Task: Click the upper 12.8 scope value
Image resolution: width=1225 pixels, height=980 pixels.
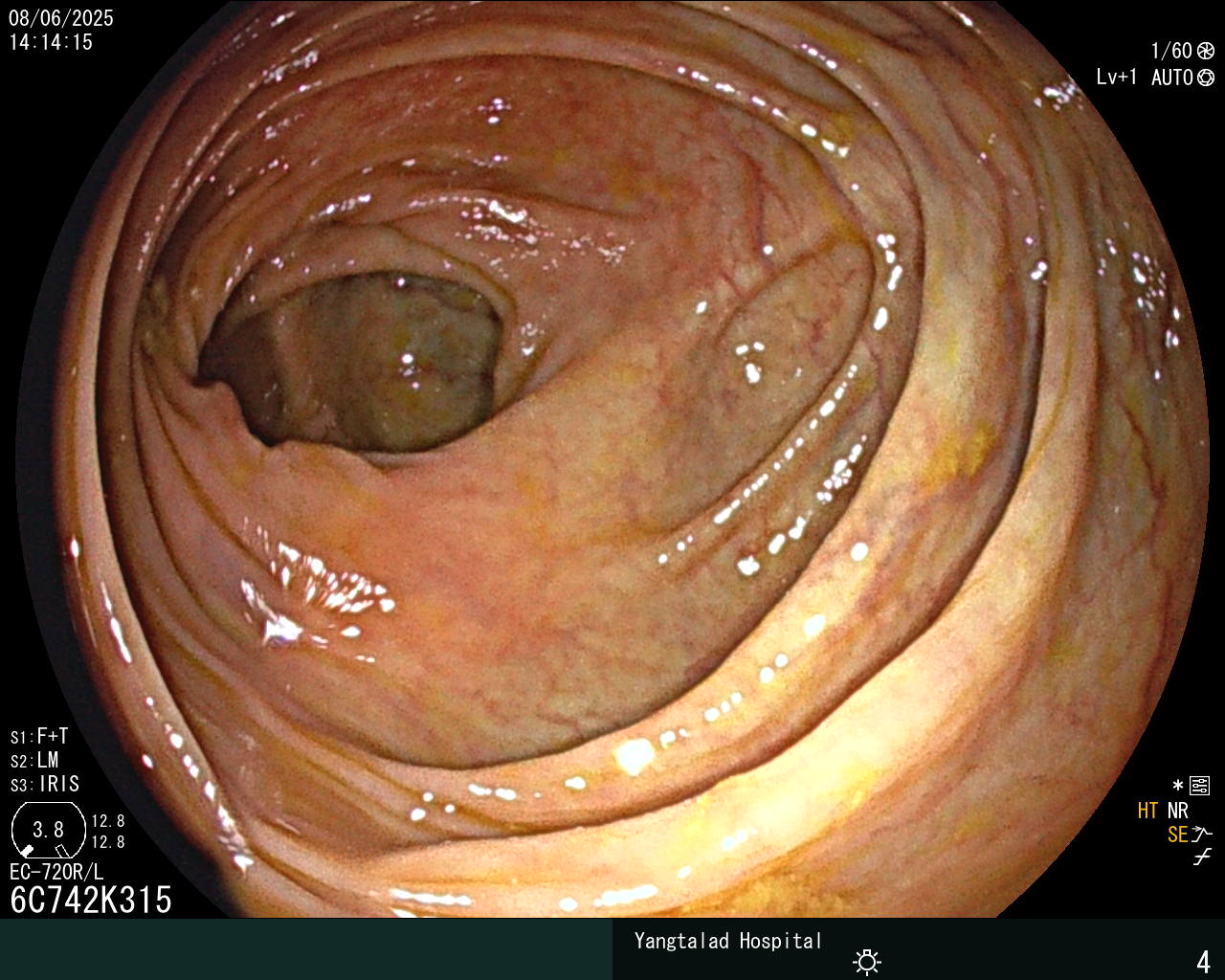Action: (x=108, y=821)
